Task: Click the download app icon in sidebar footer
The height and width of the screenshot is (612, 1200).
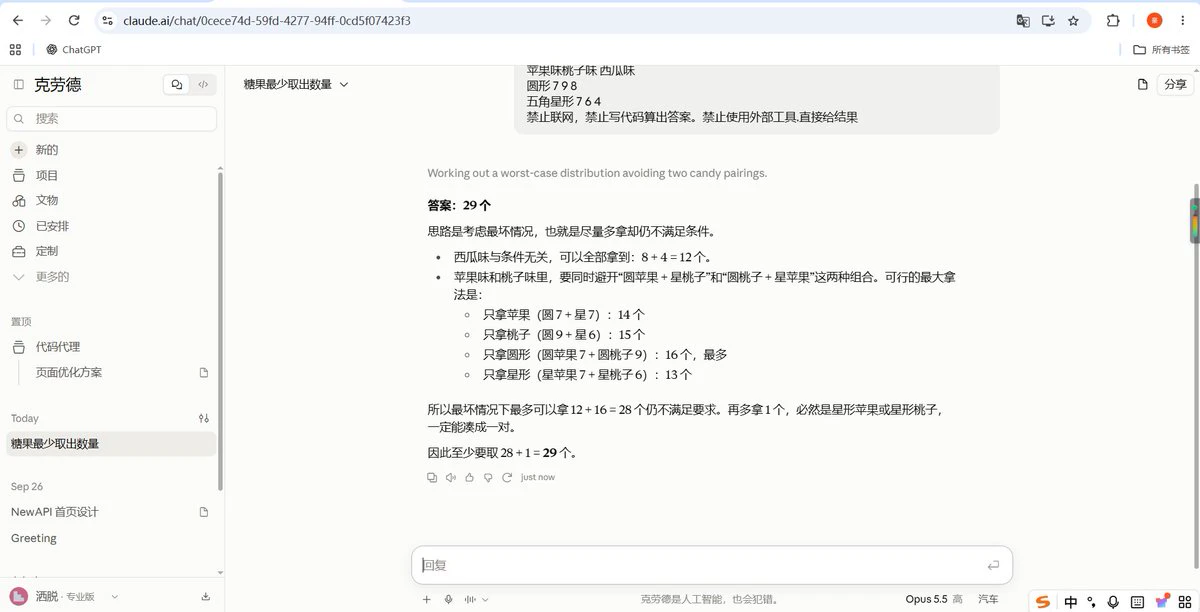Action: (x=206, y=597)
